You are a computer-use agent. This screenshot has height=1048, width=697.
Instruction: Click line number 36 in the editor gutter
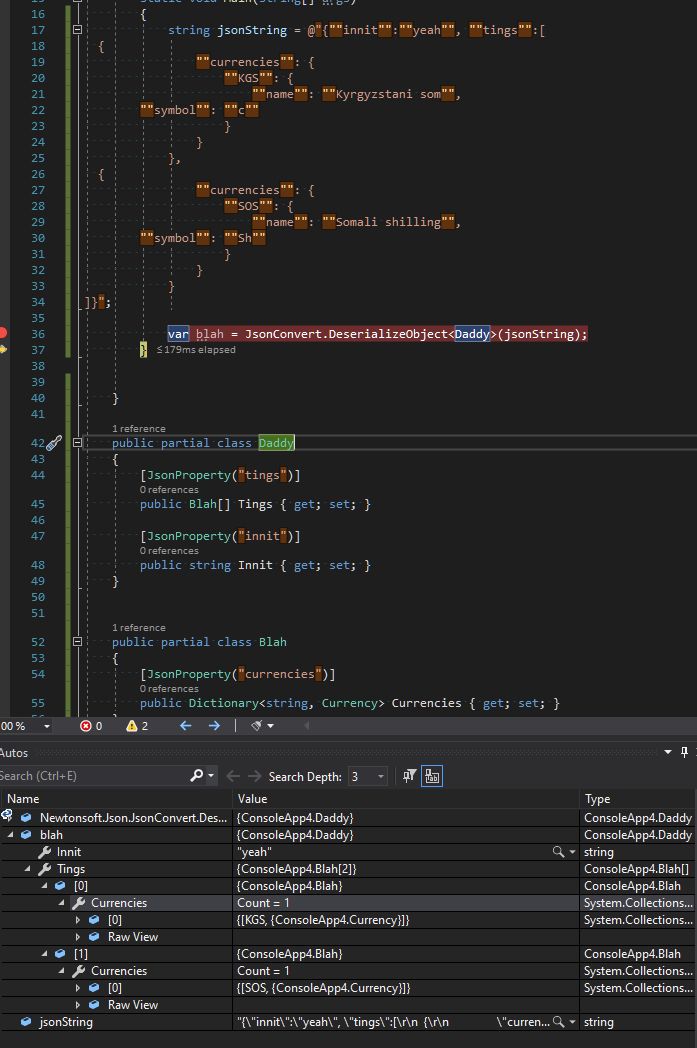38,334
